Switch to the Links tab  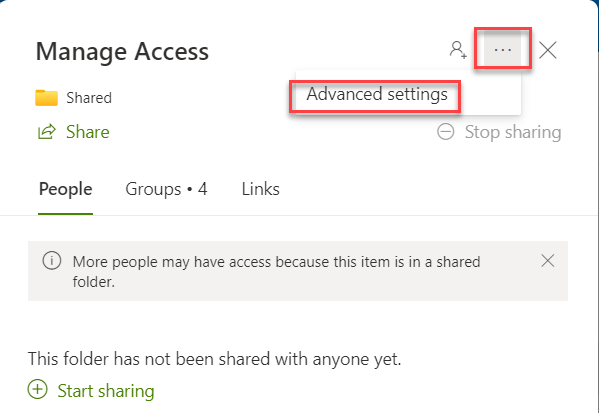pos(261,189)
